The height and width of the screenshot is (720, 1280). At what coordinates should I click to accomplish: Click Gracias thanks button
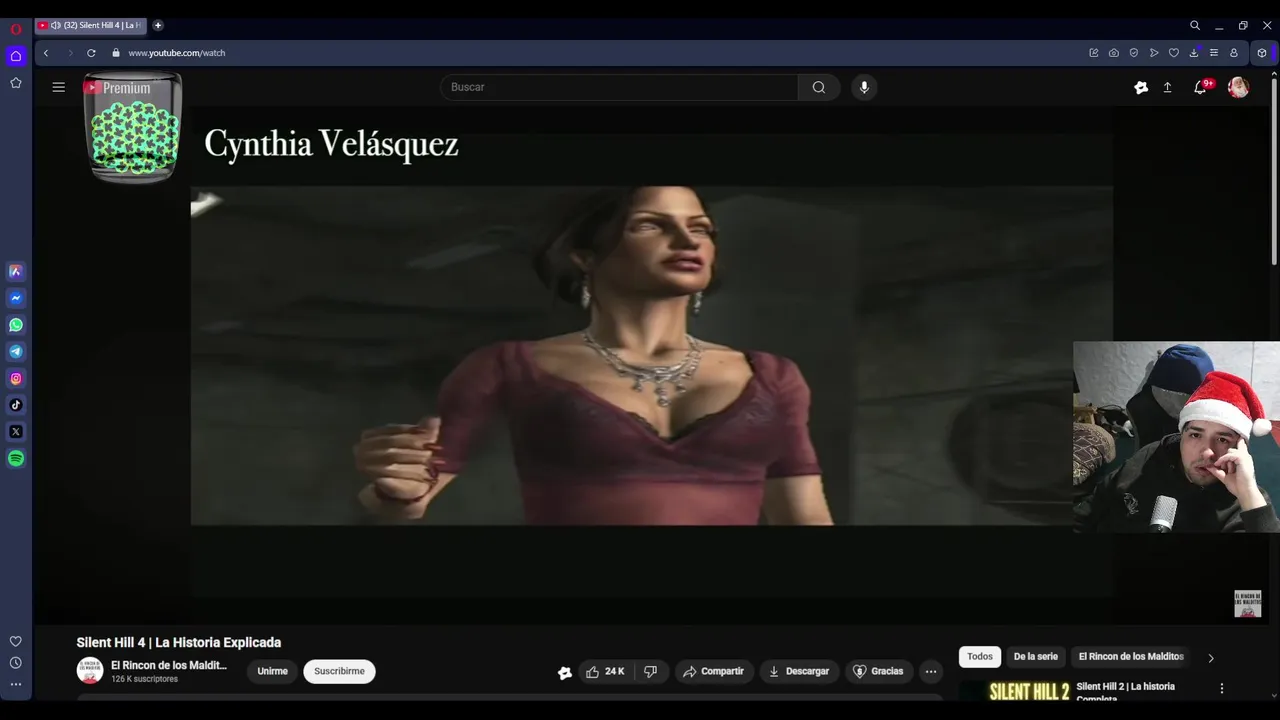[x=877, y=671]
